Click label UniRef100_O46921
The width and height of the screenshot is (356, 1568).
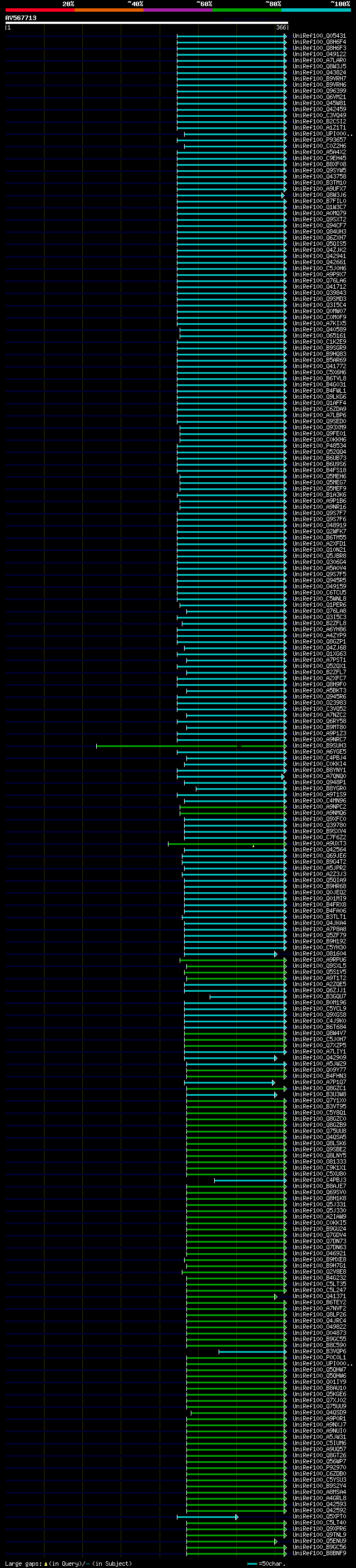[x=319, y=1253]
